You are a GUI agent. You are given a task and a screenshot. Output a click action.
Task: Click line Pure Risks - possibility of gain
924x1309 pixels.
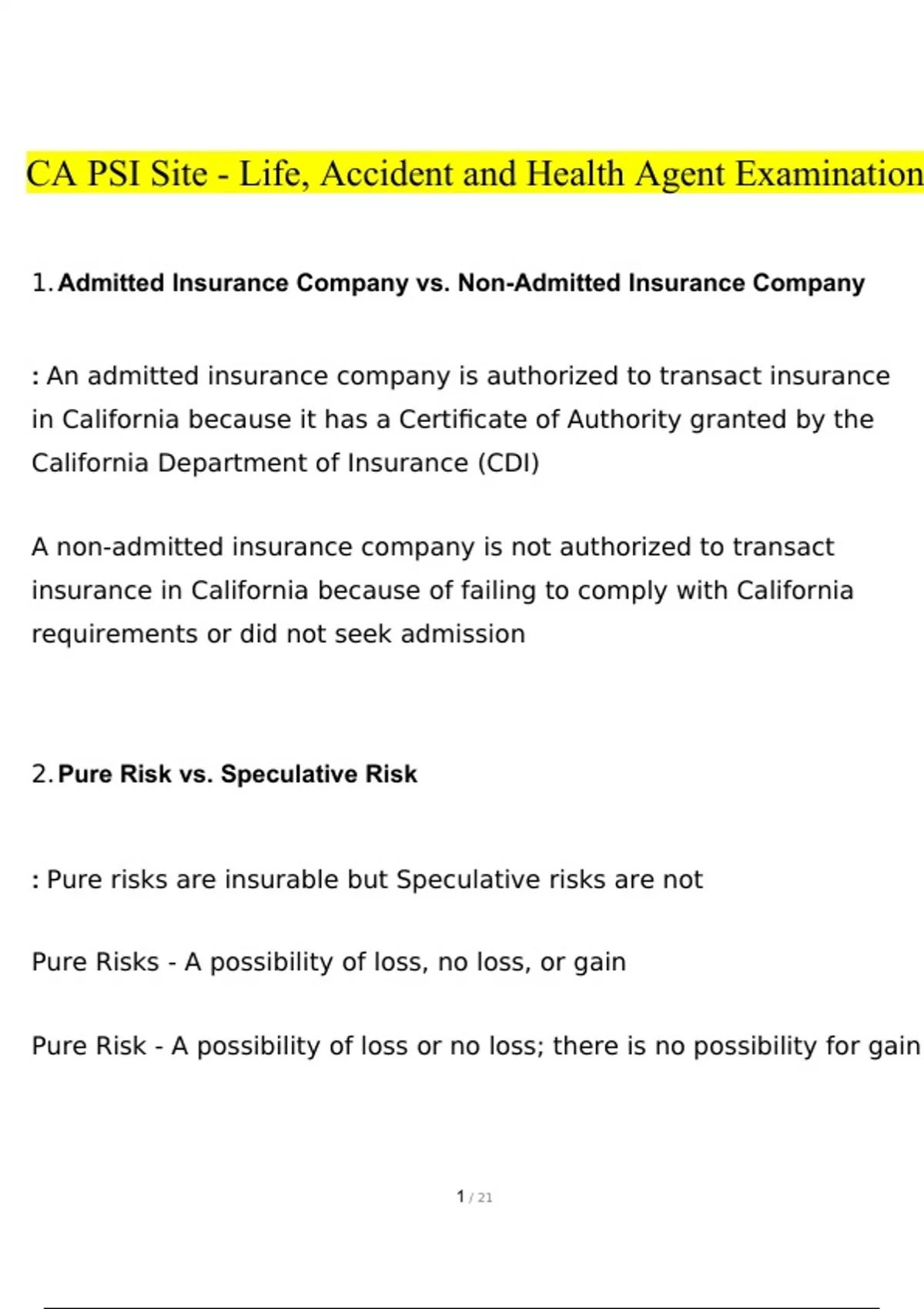[x=329, y=962]
